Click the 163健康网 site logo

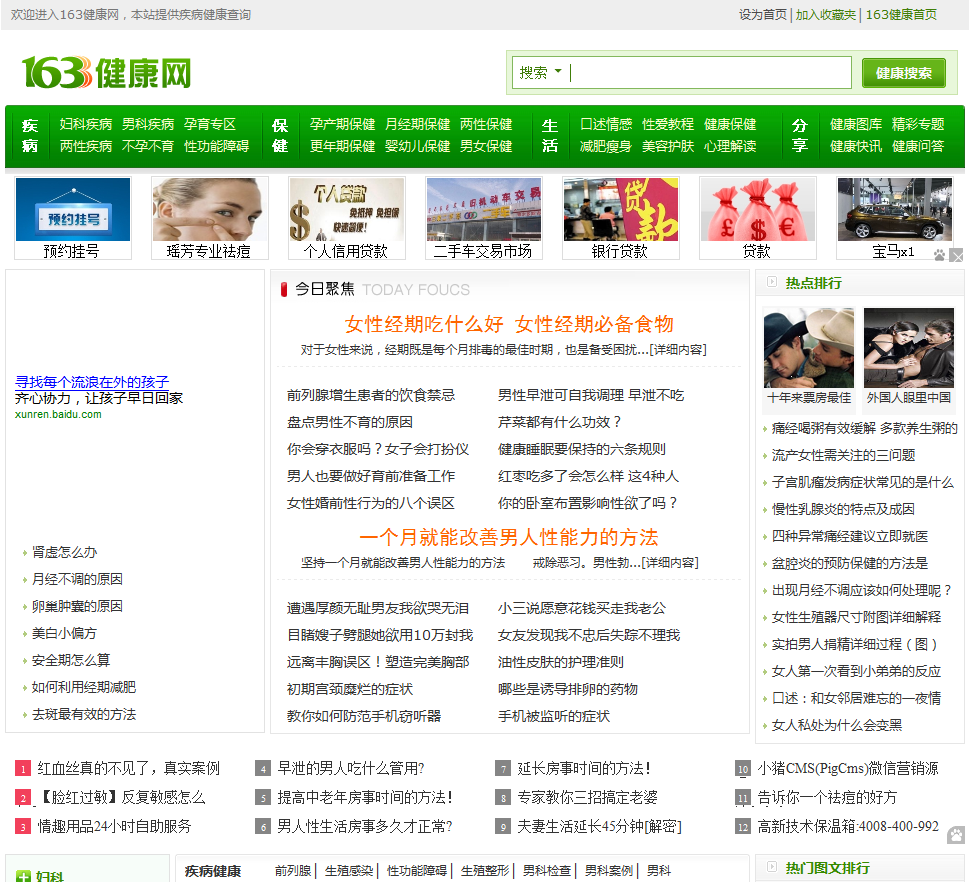[106, 73]
